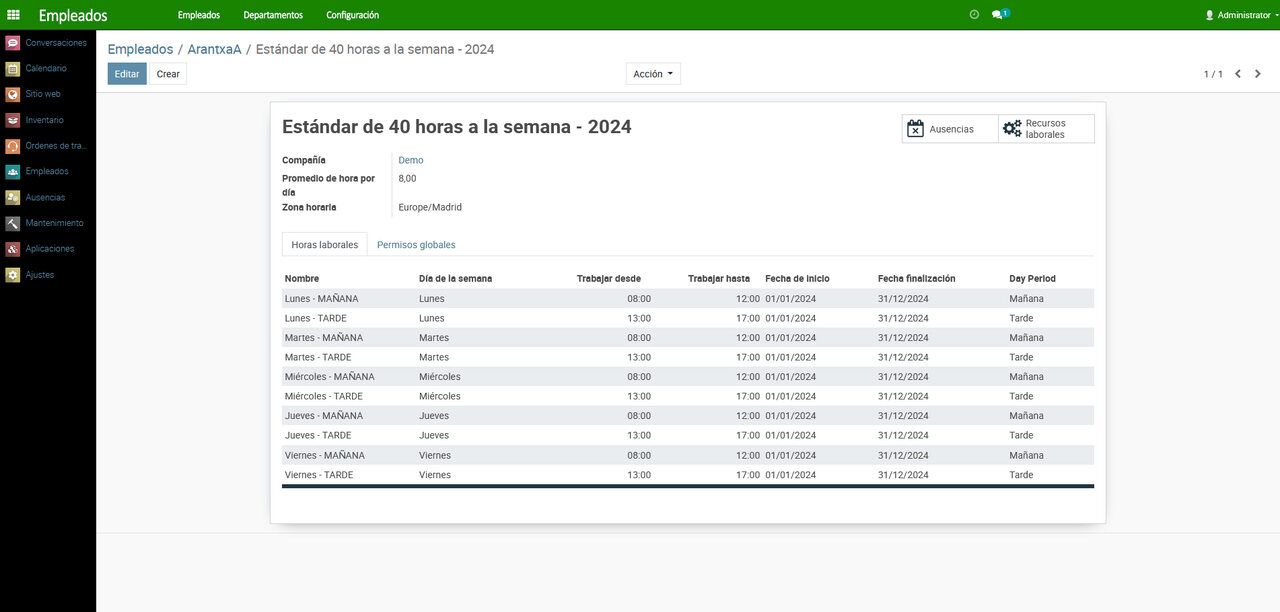This screenshot has width=1280, height=612.
Task: Go to next record arrow
Action: tap(1258, 74)
